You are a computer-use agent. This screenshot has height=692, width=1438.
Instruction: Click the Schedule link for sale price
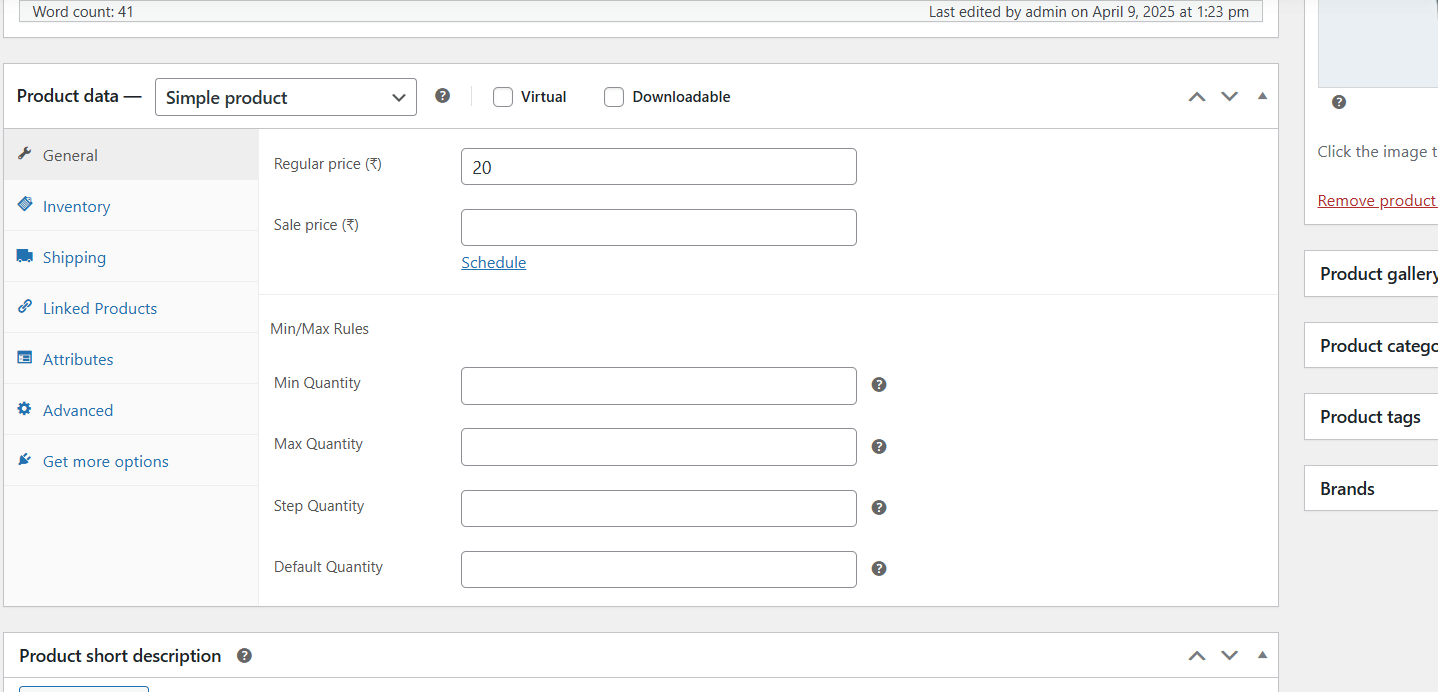tap(493, 262)
